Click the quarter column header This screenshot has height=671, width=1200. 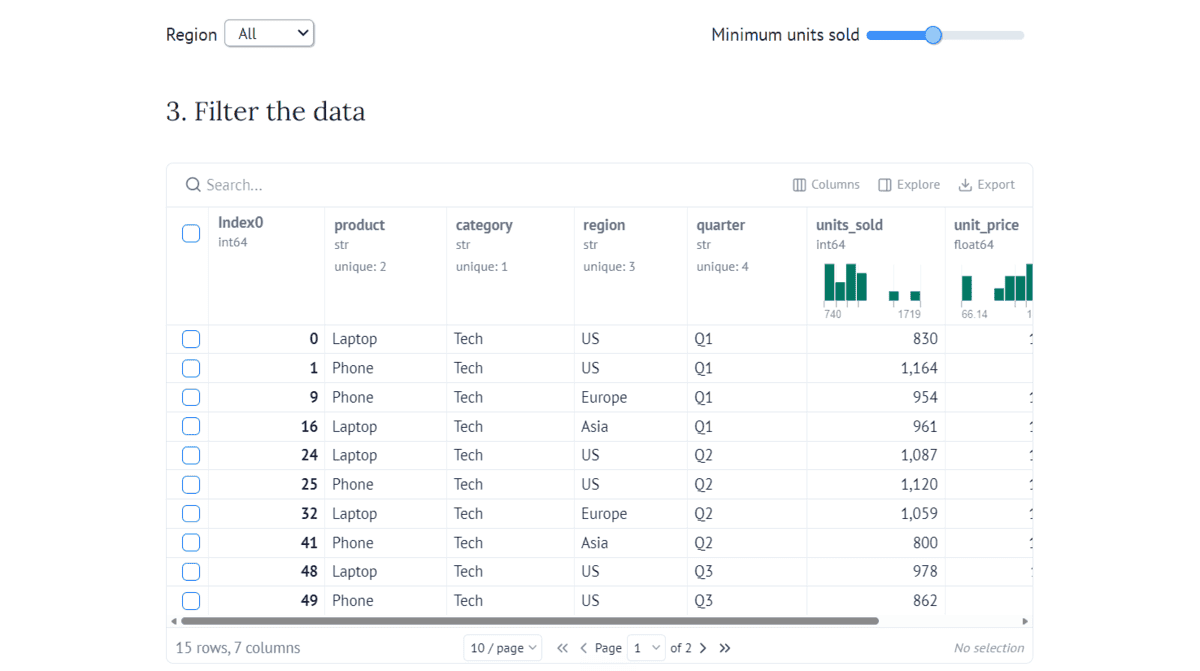pyautogui.click(x=721, y=225)
